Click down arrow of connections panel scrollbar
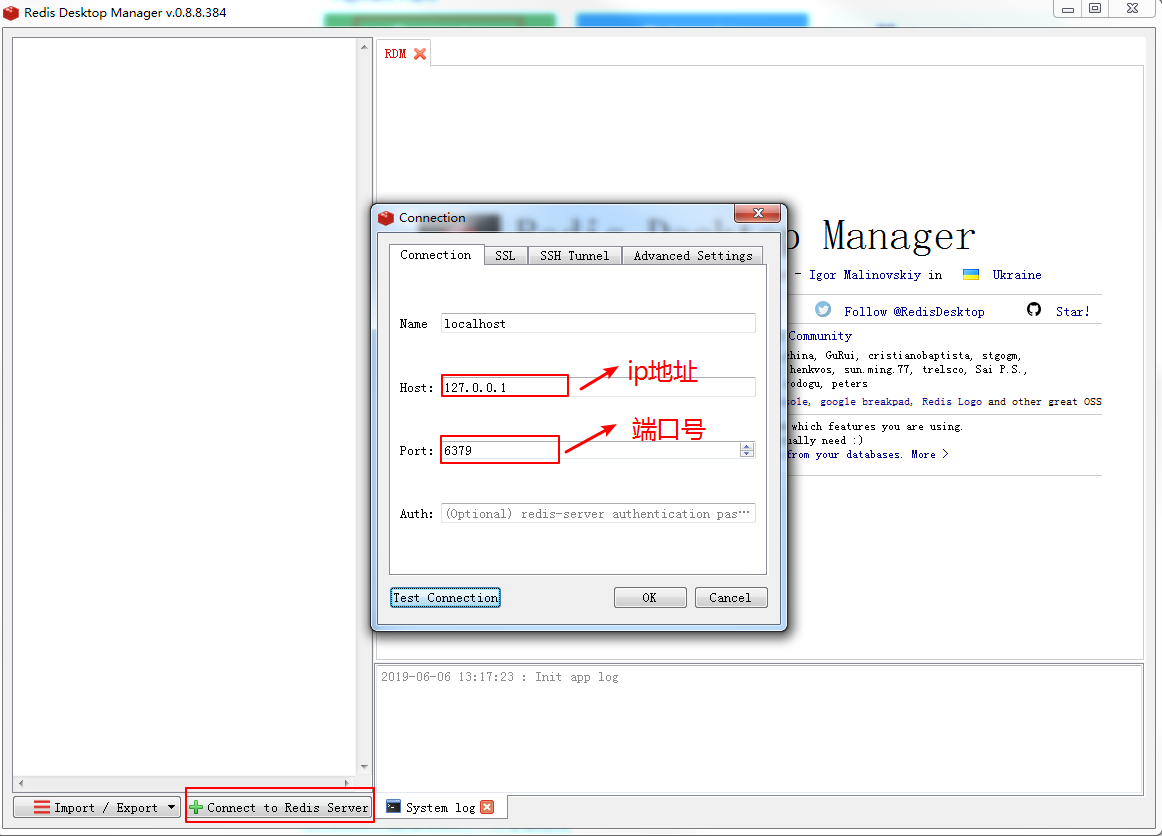 (364, 767)
